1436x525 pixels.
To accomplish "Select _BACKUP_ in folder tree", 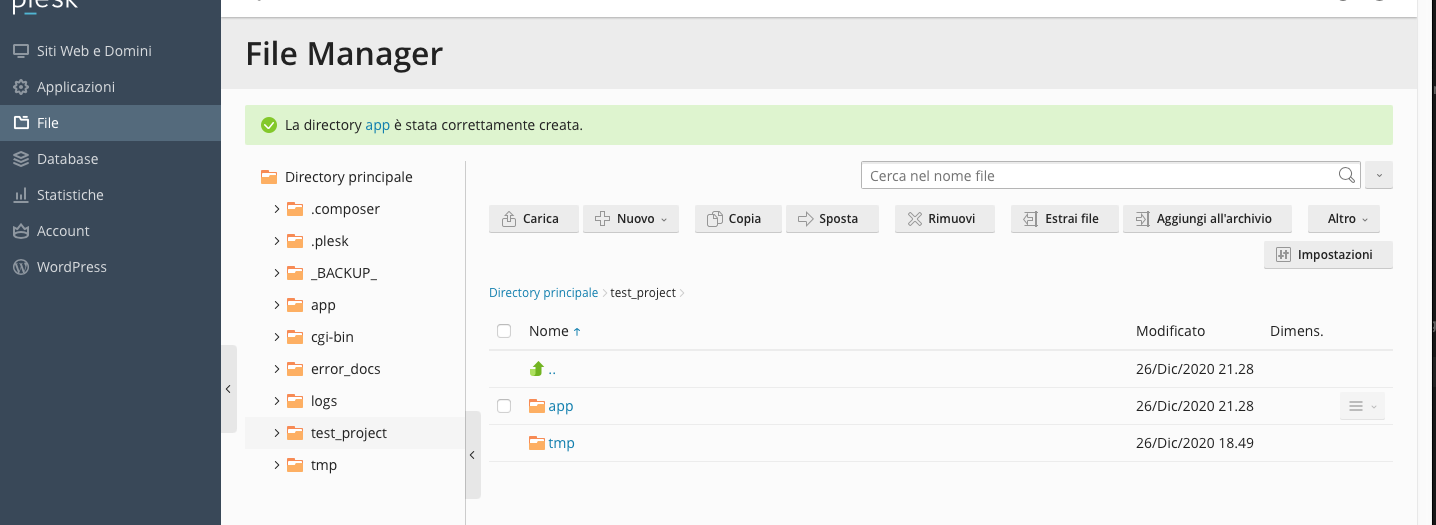I will pos(344,273).
